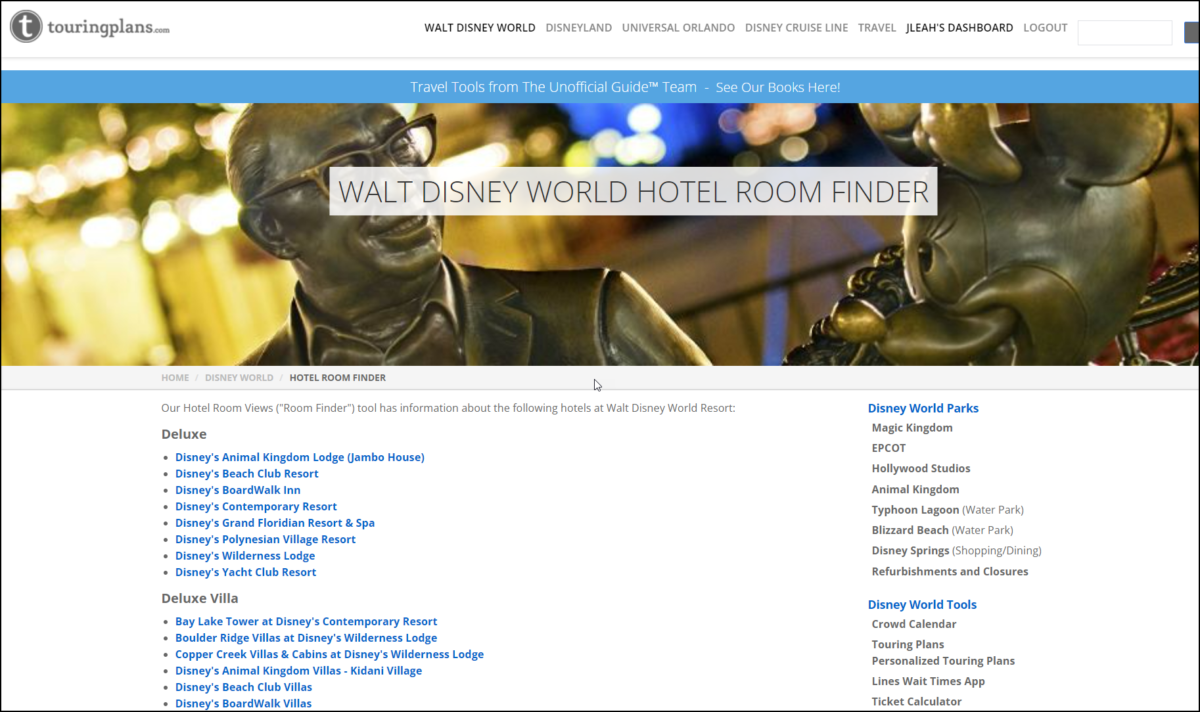This screenshot has width=1200, height=712.
Task: Open the Ticket Calculator tool
Action: point(917,701)
